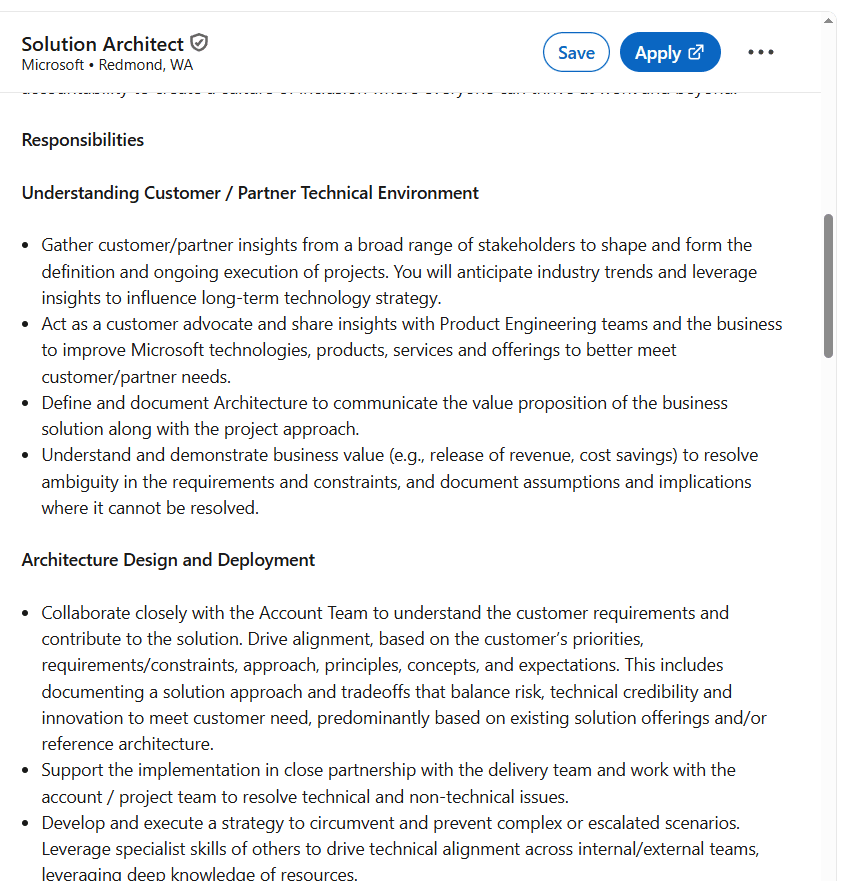Click the scrollbar track below the thumb
This screenshot has width=850, height=881.
828,600
